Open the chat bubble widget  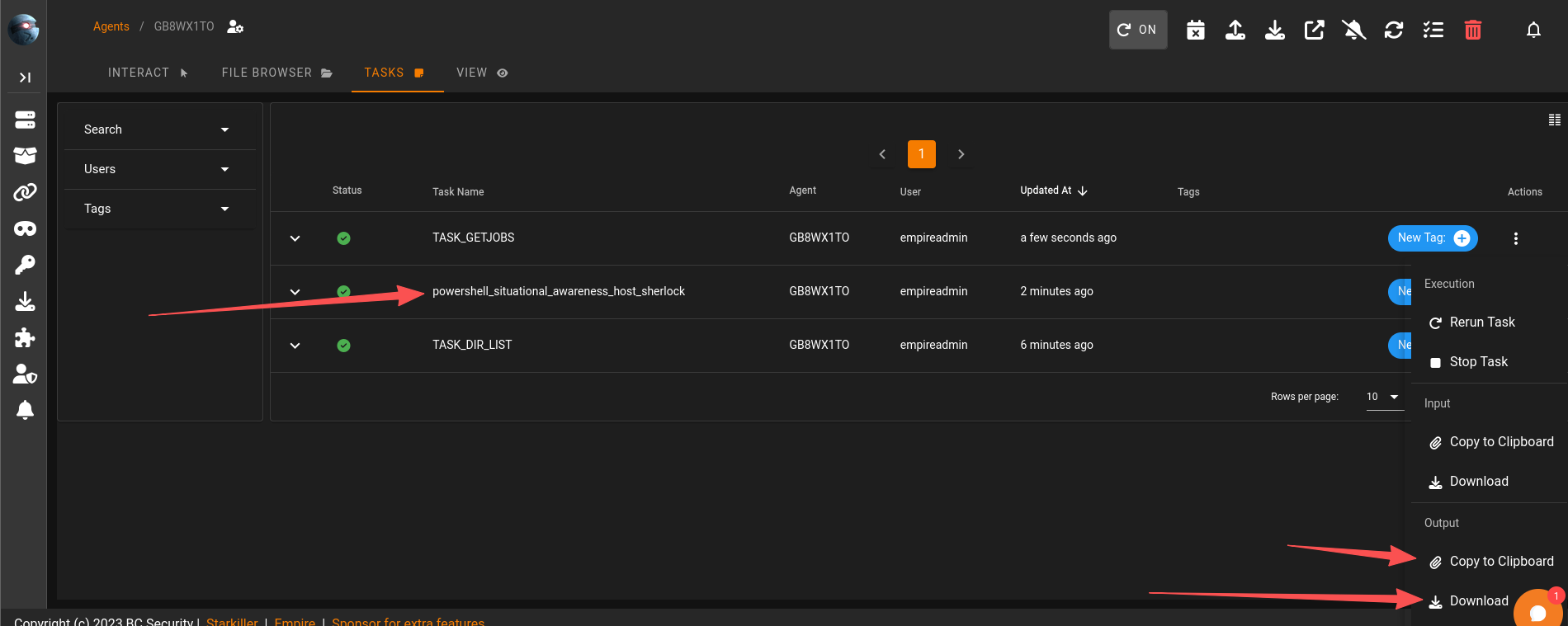tap(1537, 612)
